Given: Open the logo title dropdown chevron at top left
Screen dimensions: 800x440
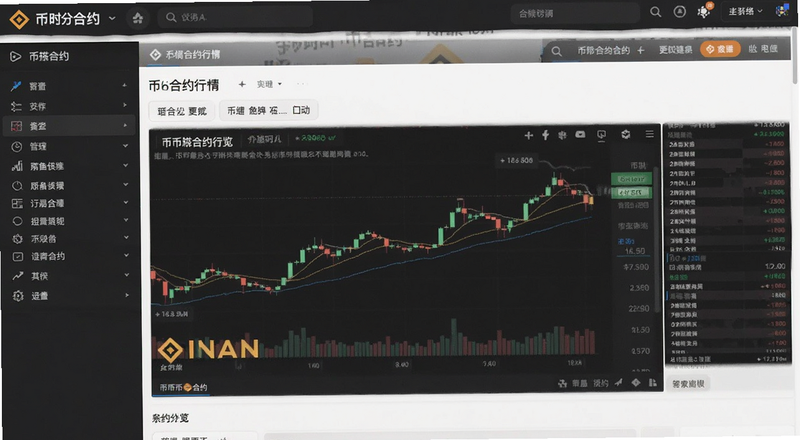Looking at the screenshot, I should [x=112, y=19].
